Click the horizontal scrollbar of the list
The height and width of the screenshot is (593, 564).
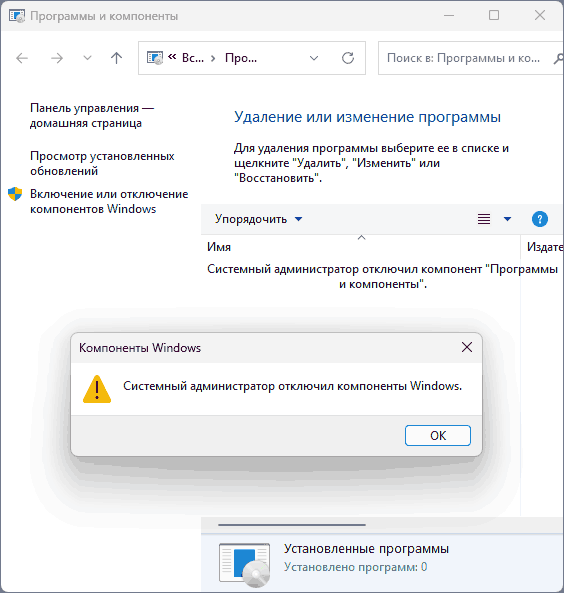coord(292,525)
